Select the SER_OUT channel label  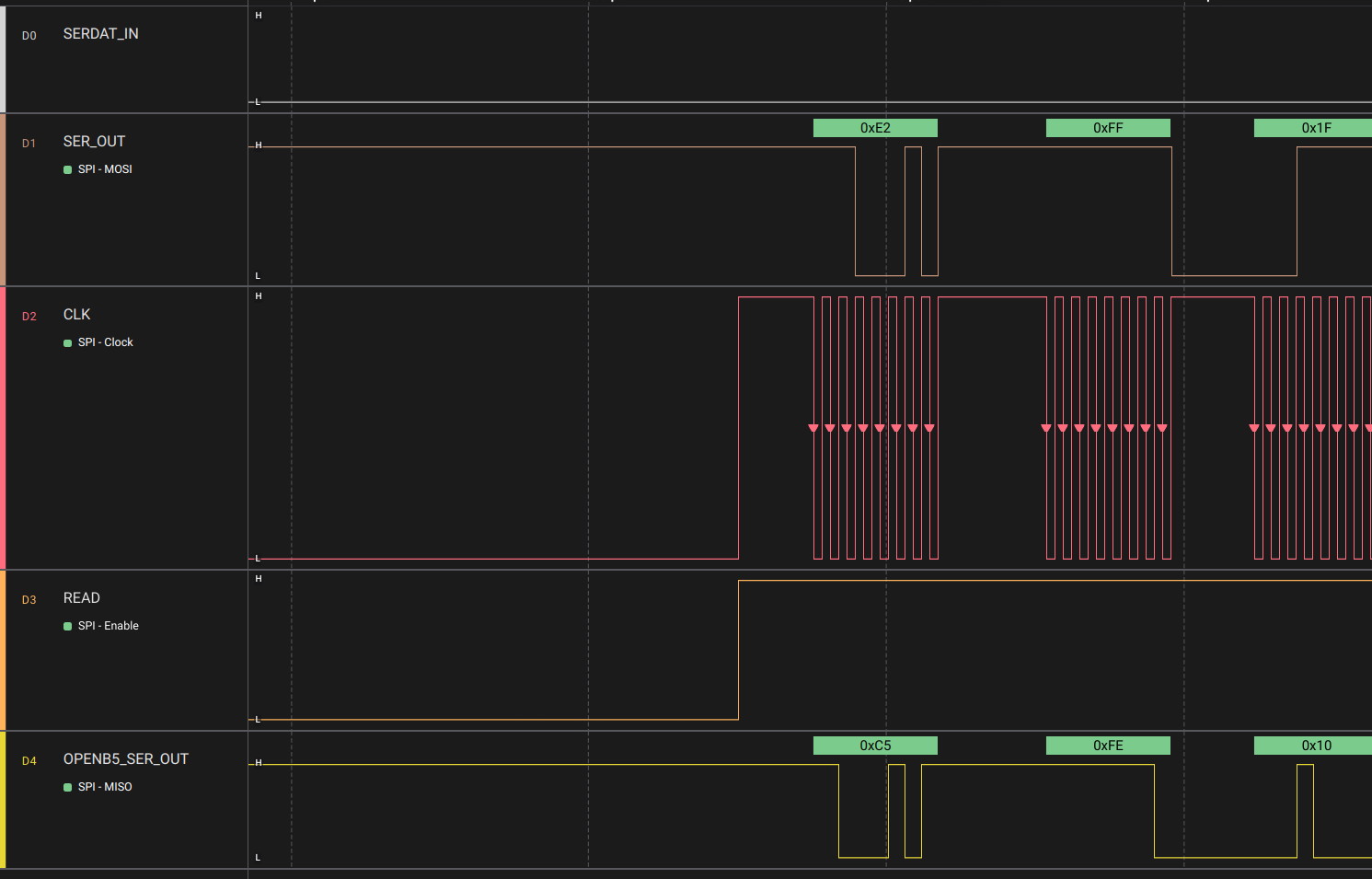coord(94,142)
